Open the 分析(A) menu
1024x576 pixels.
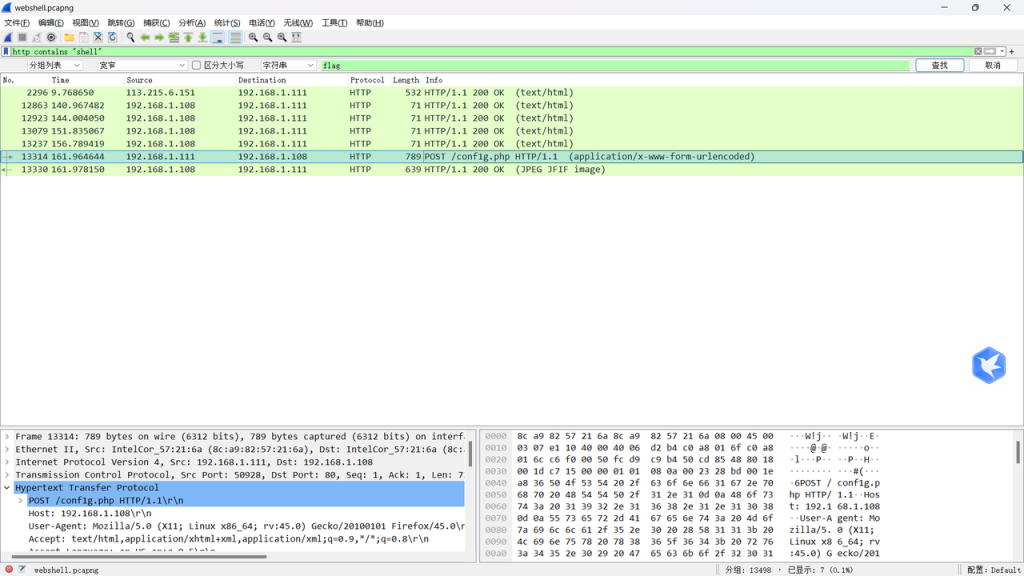pos(192,22)
